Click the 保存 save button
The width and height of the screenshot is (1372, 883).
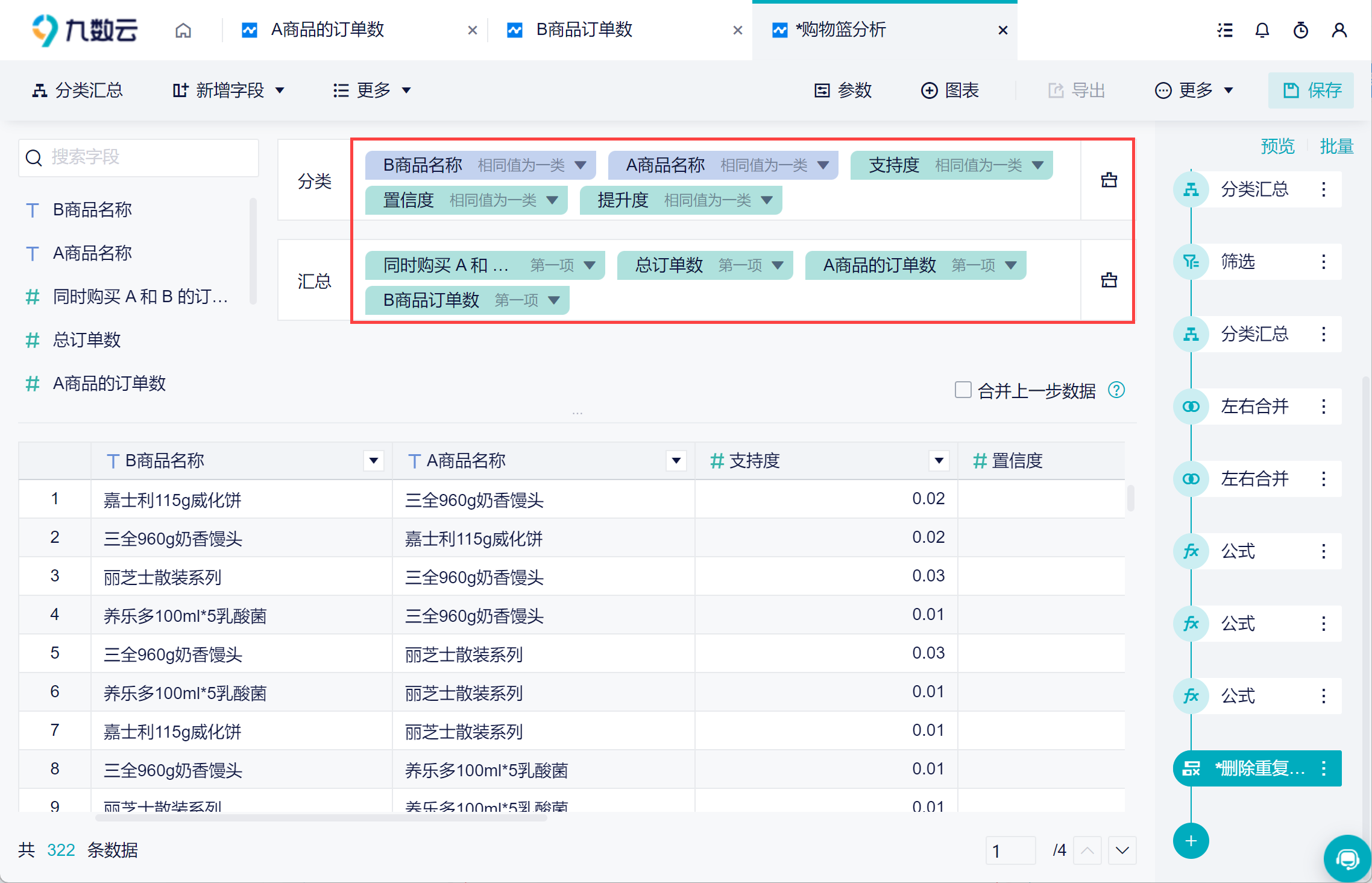tap(1311, 90)
